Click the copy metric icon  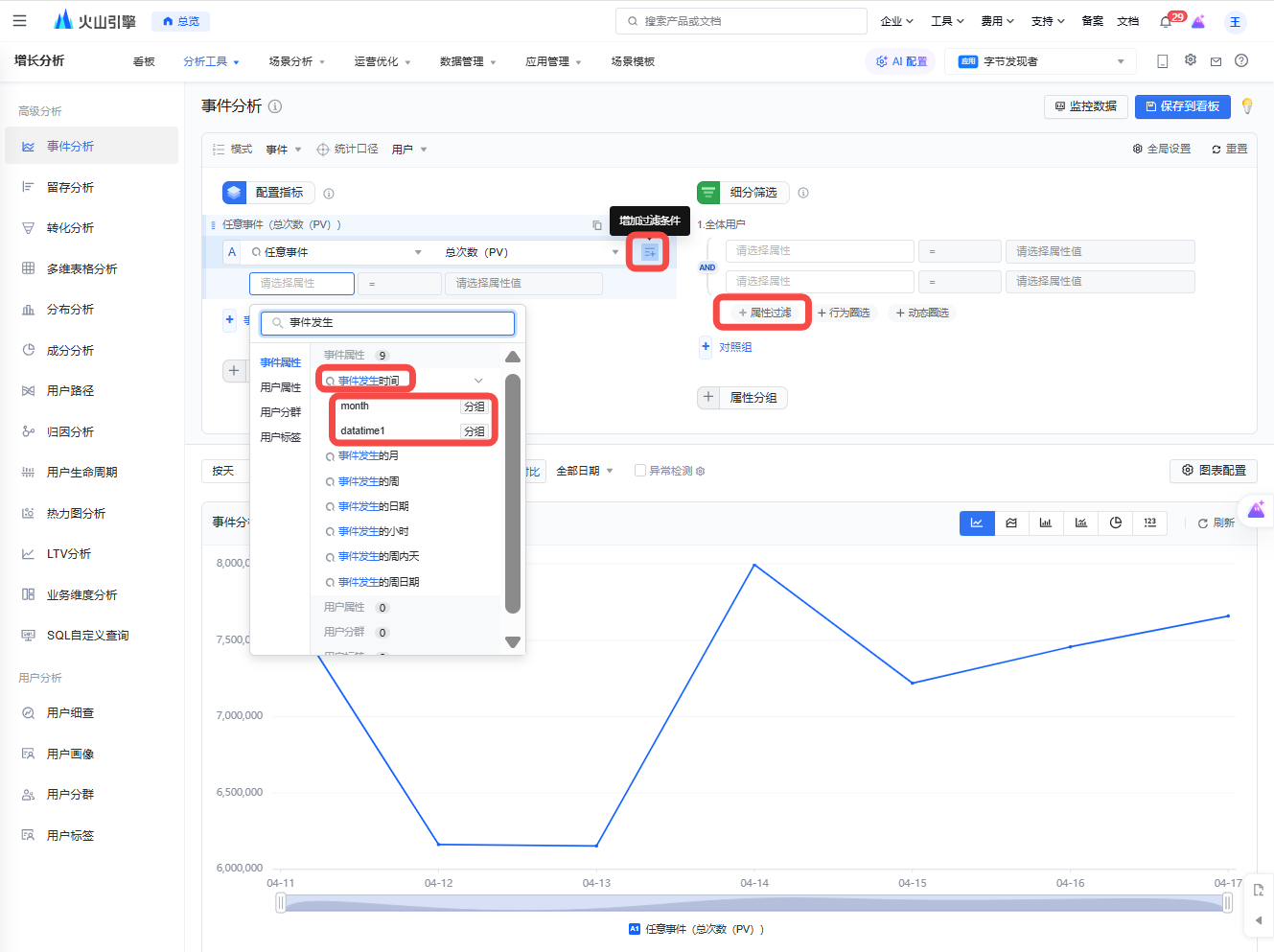[x=597, y=225]
